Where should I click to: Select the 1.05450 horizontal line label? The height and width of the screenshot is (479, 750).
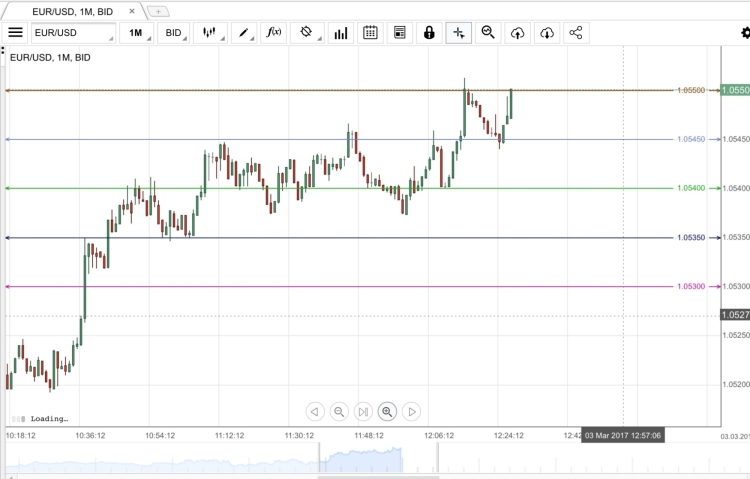point(691,139)
